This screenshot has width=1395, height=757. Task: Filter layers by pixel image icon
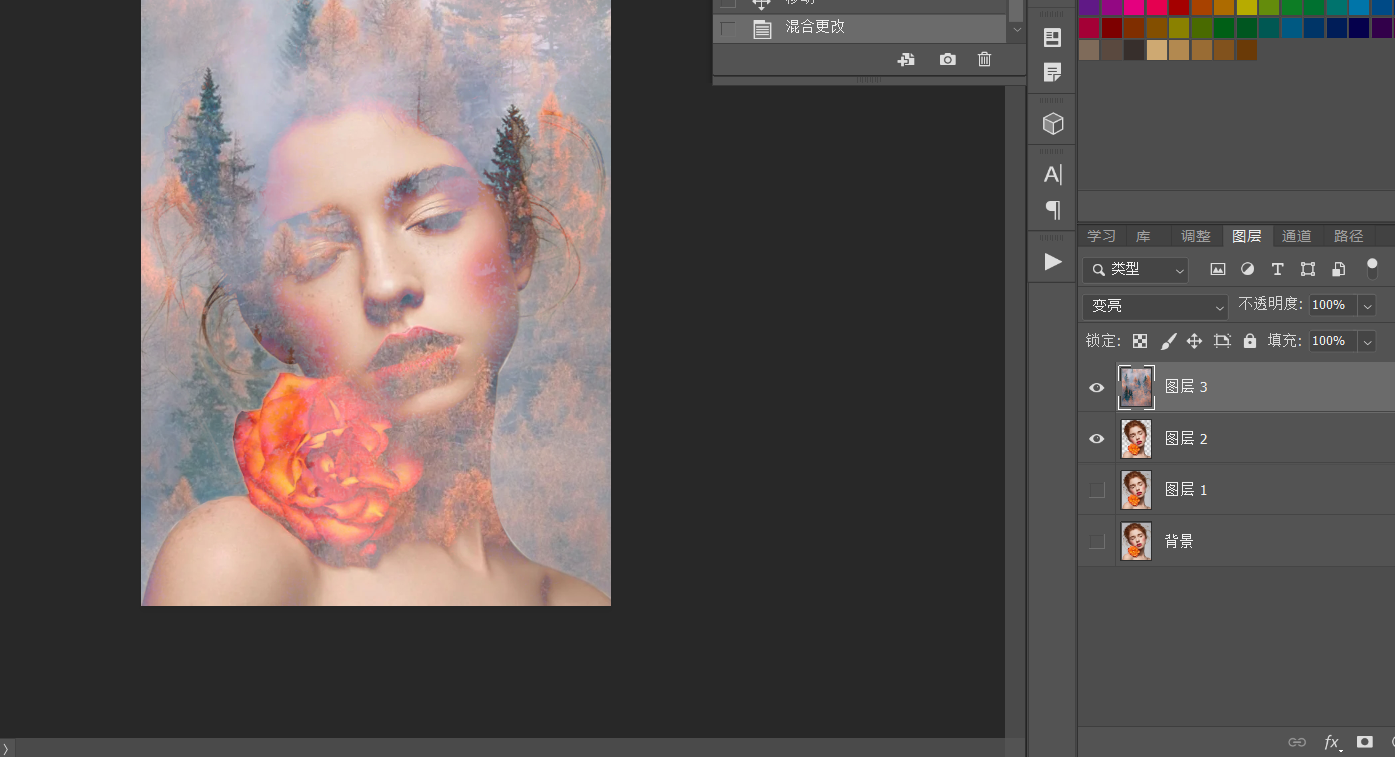pos(1217,269)
